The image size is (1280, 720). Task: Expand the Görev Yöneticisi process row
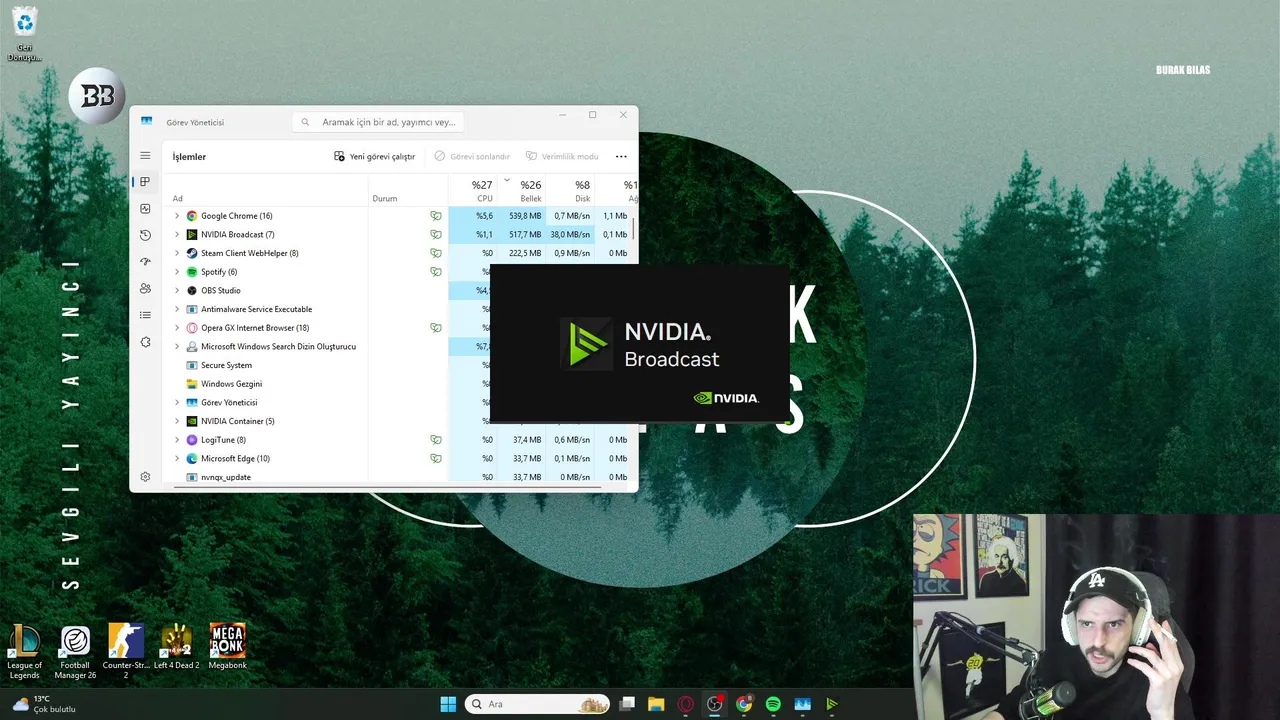[177, 403]
